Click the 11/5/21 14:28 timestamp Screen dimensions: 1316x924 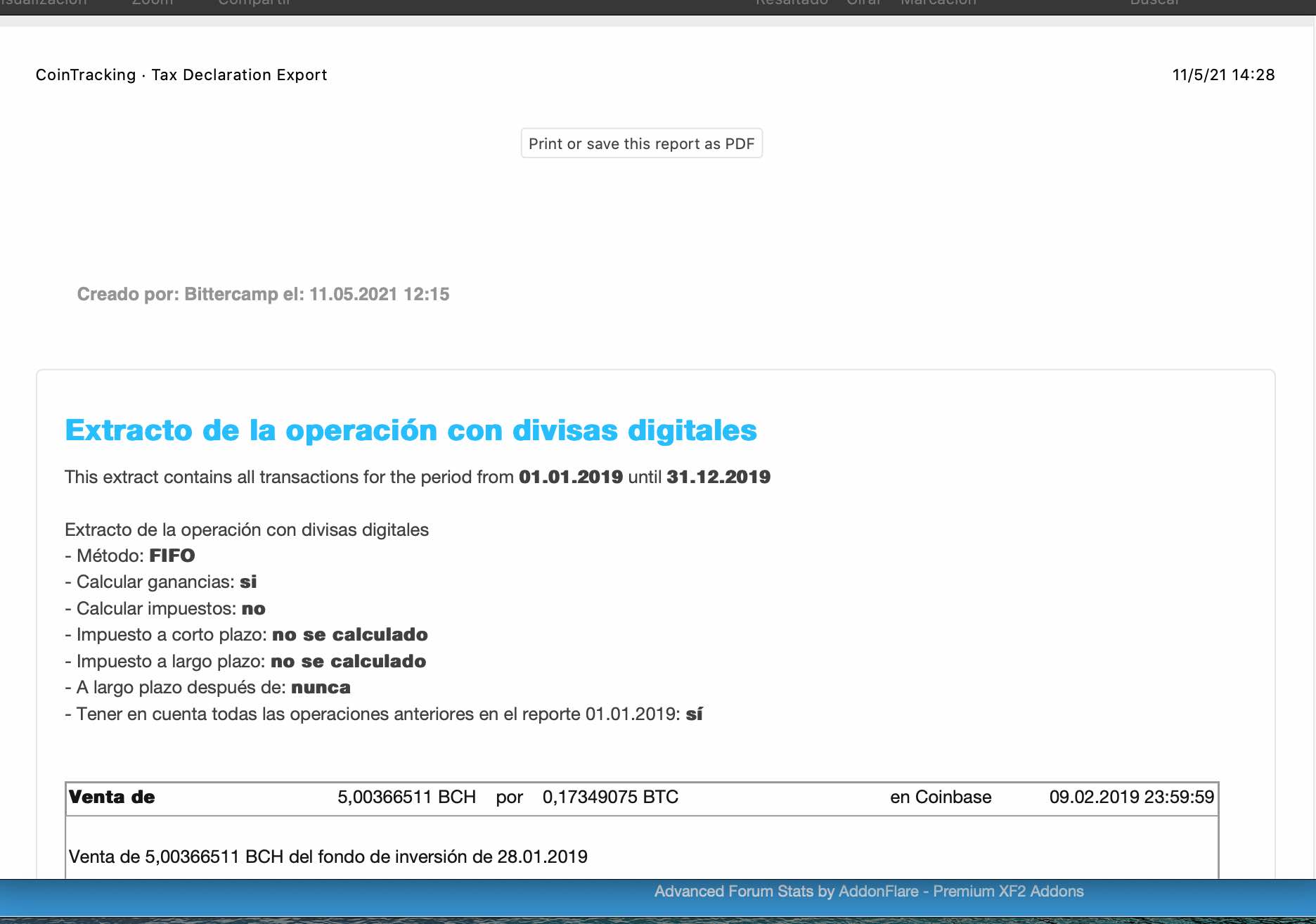click(1223, 75)
